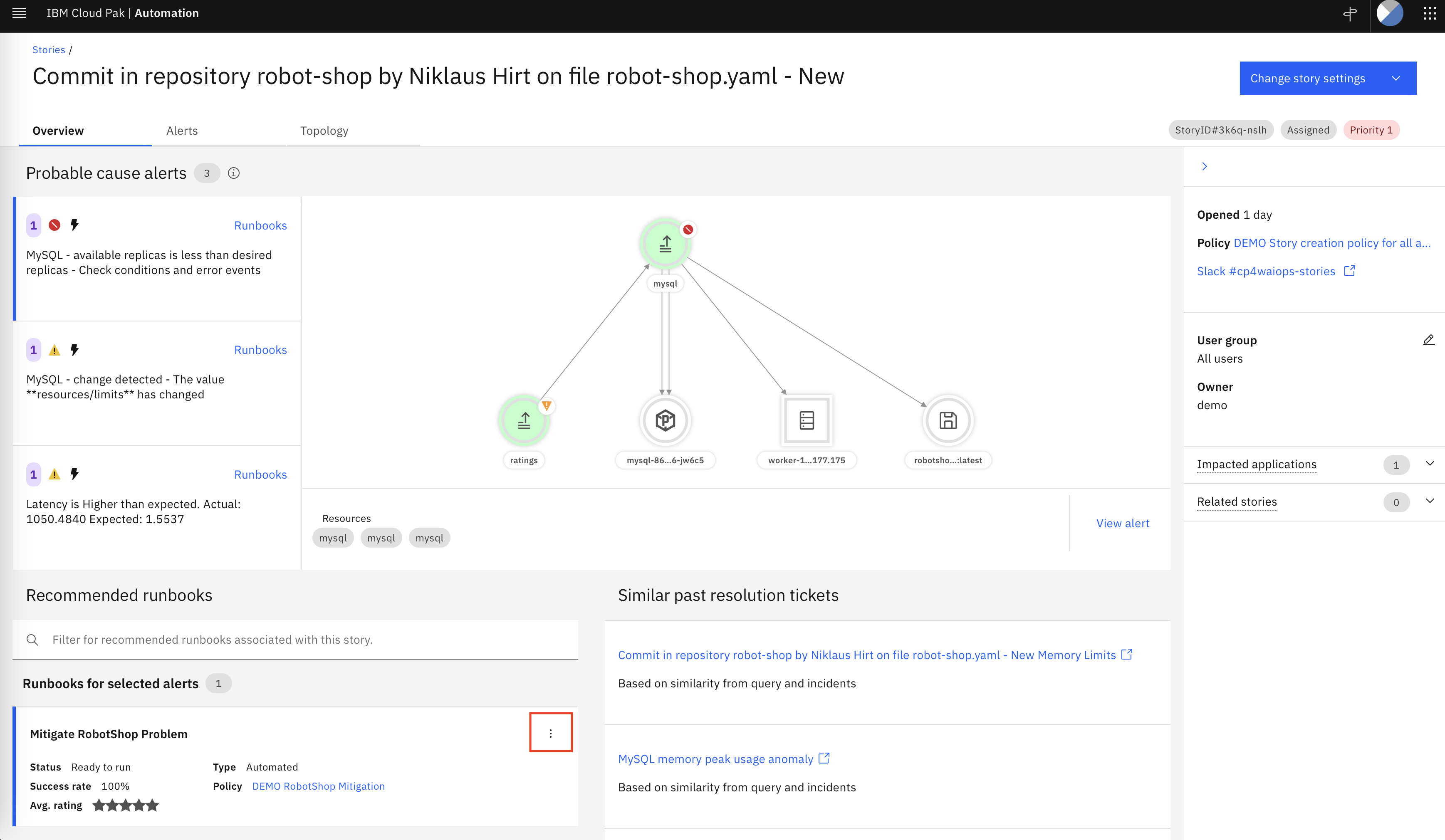Select the mysql-86...6-jw6c5 pod node
This screenshot has height=840, width=1445.
pyautogui.click(x=665, y=420)
